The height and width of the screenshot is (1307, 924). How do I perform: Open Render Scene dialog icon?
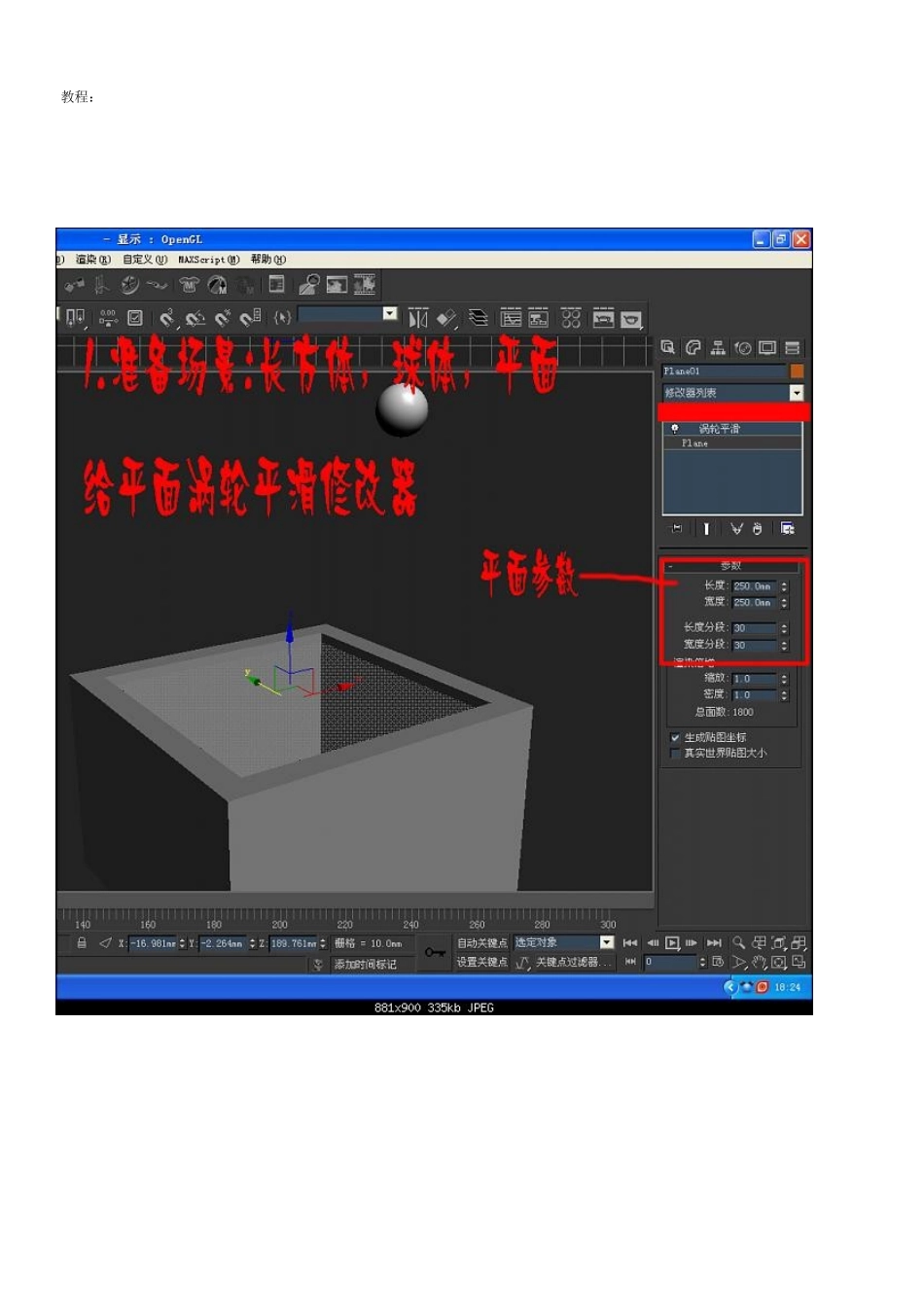tap(604, 318)
